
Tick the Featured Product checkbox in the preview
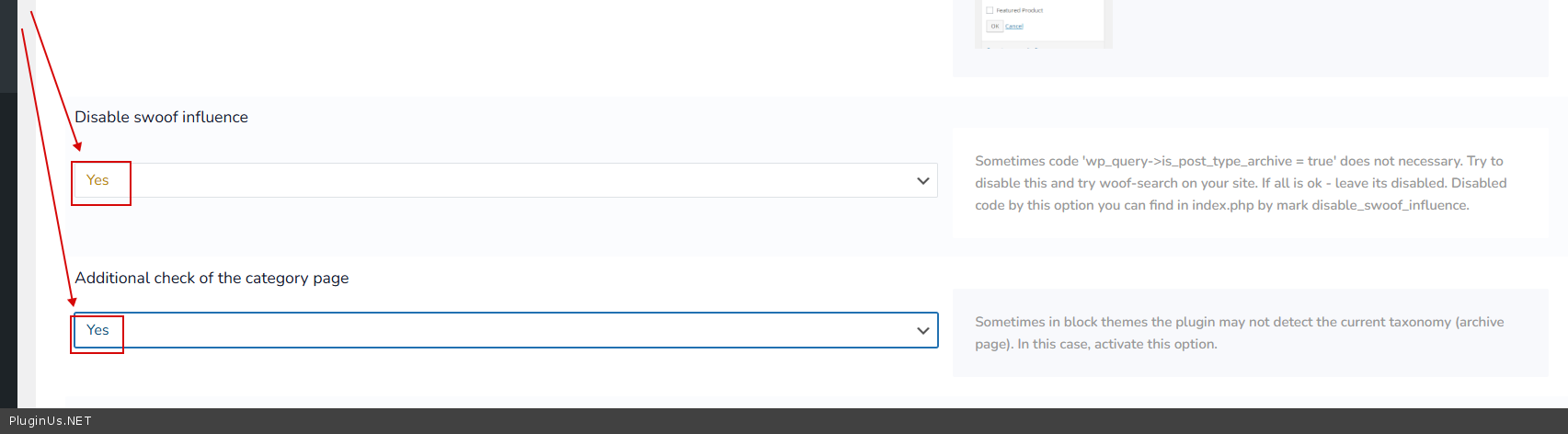click(990, 10)
